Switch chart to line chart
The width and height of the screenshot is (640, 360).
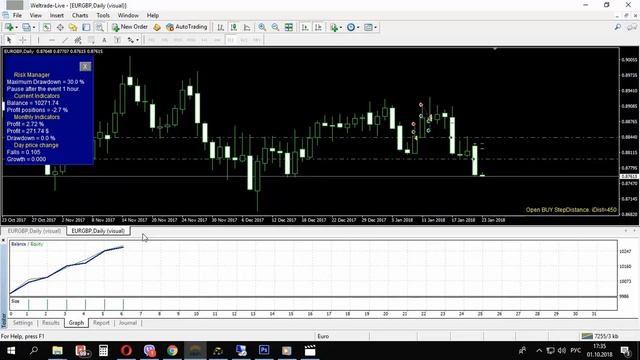pos(247,27)
